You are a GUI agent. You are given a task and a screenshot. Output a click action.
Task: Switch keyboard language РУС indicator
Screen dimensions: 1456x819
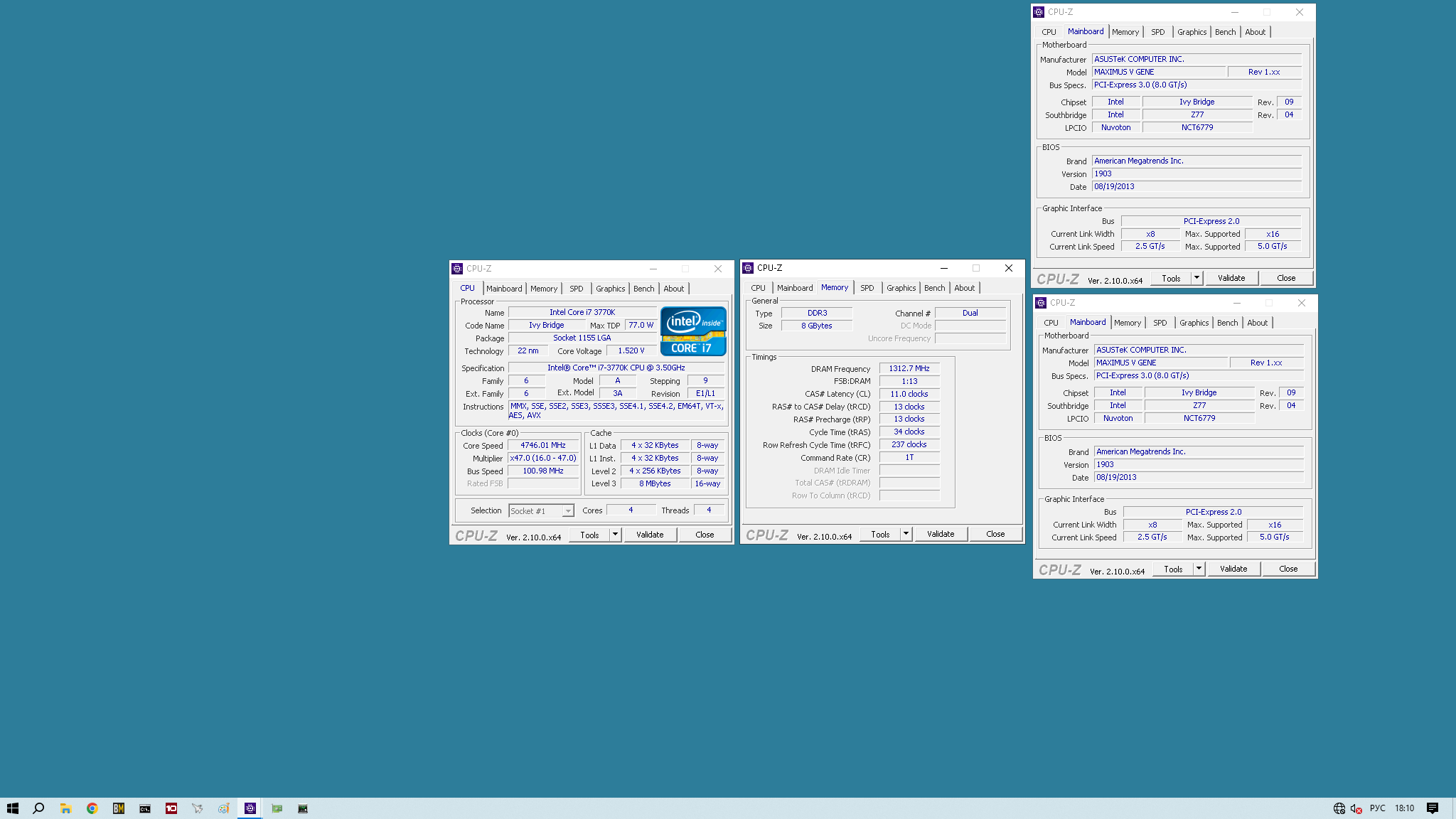(x=1378, y=808)
